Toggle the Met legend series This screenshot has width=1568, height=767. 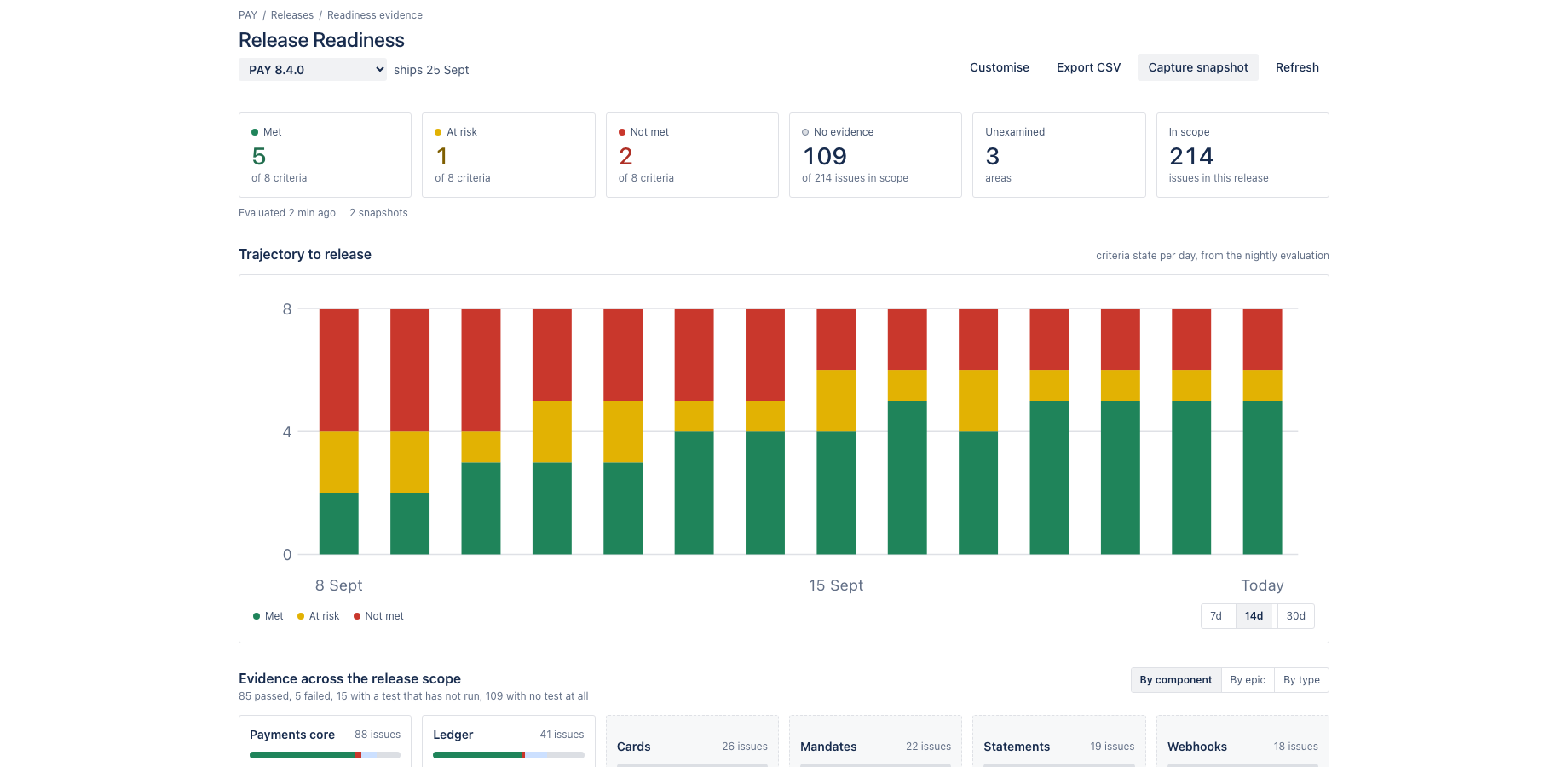pos(268,616)
